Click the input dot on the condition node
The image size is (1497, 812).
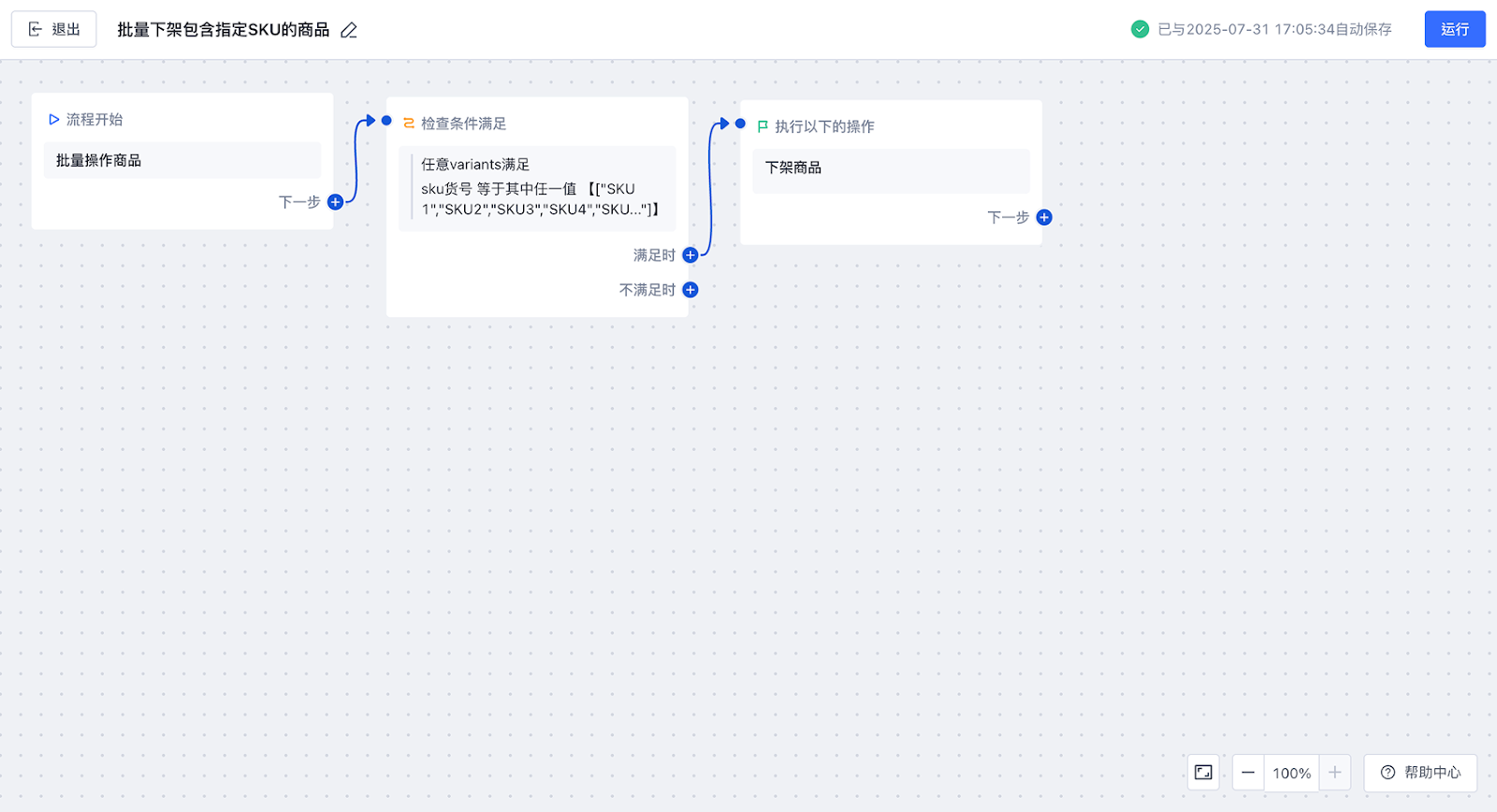(x=386, y=121)
